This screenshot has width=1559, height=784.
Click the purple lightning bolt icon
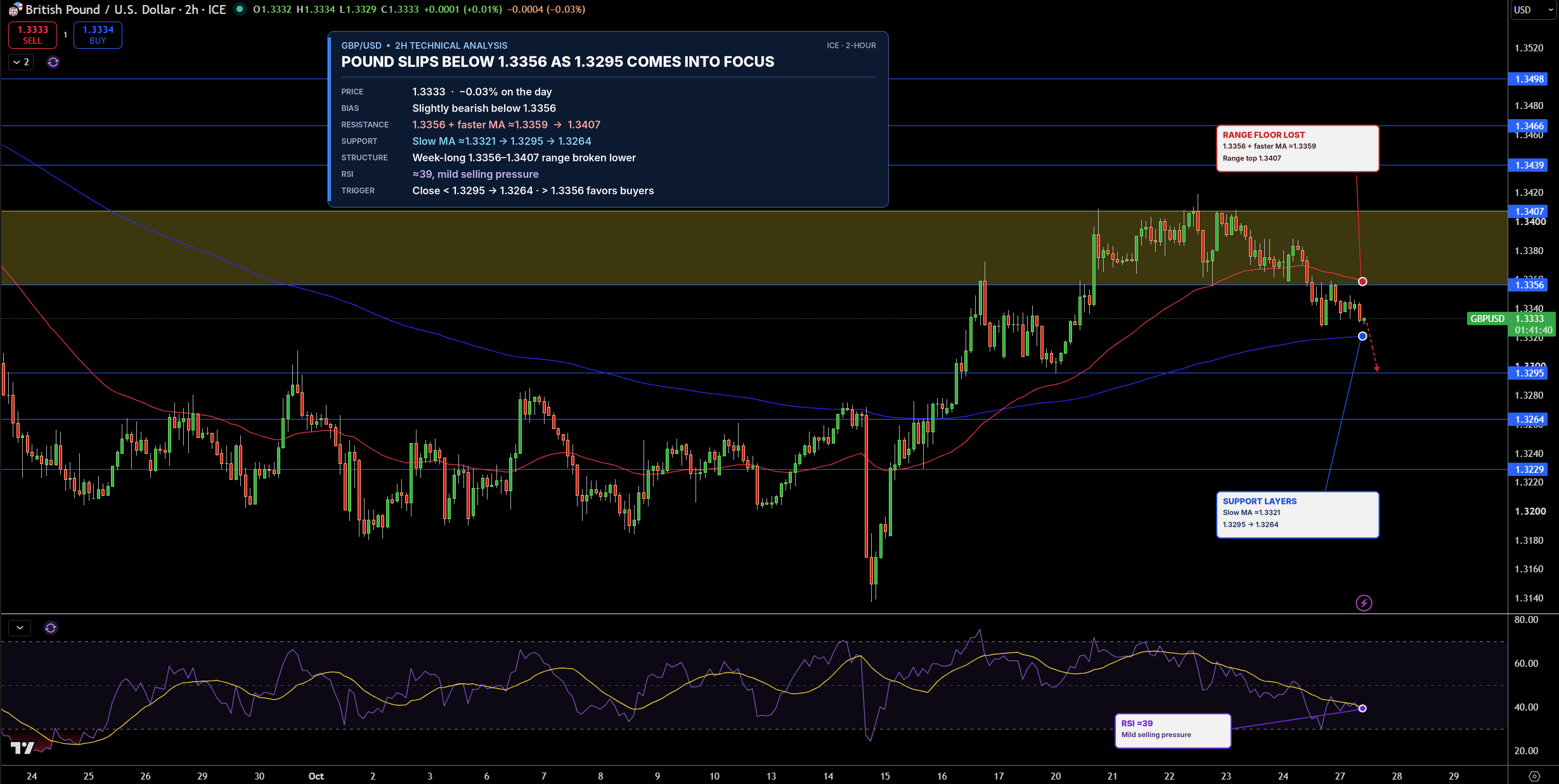coord(1364,603)
